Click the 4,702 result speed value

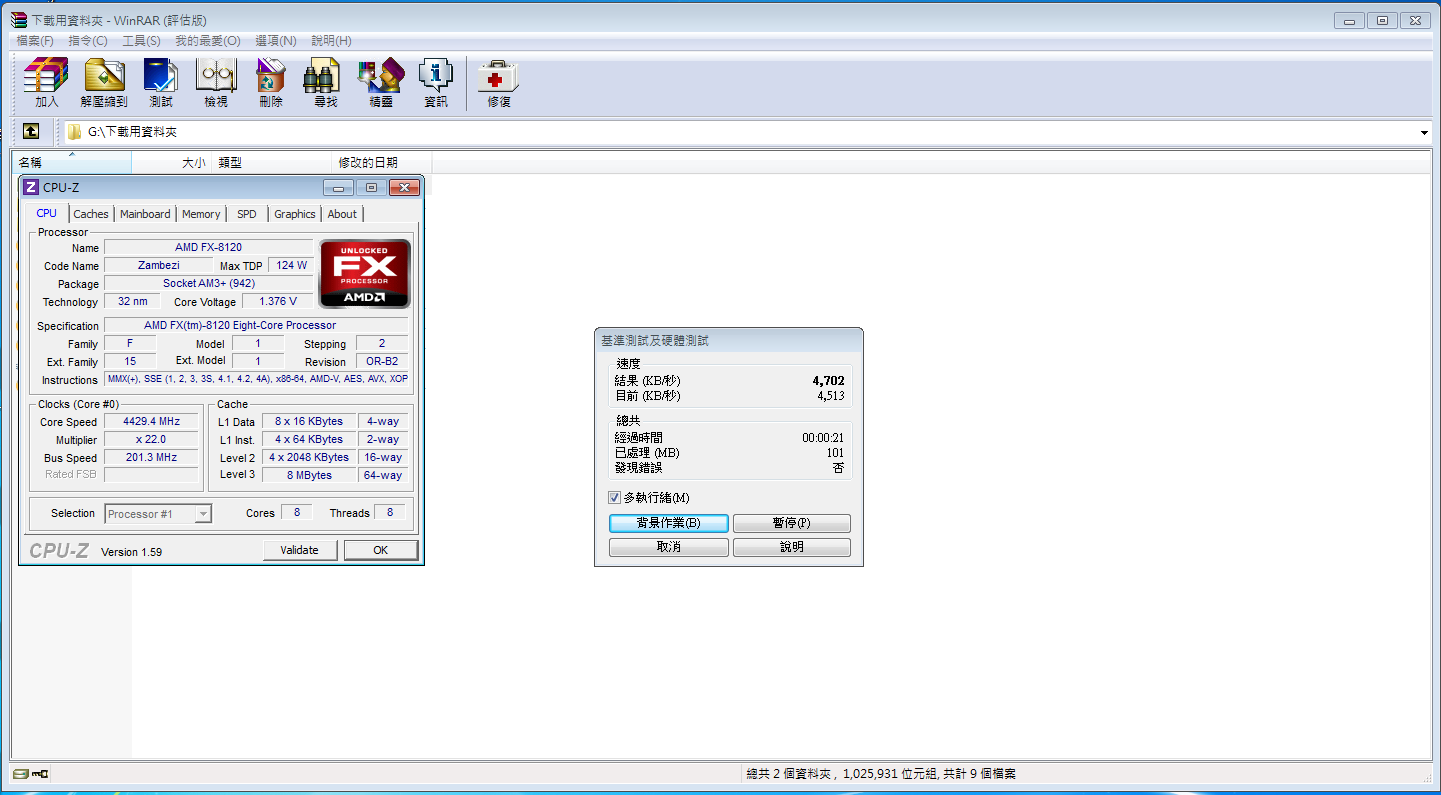828,380
